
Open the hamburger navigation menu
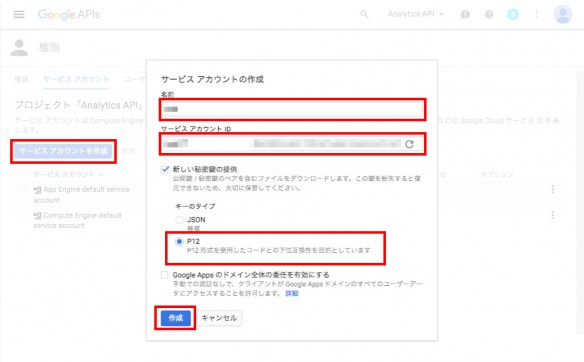coord(19,15)
